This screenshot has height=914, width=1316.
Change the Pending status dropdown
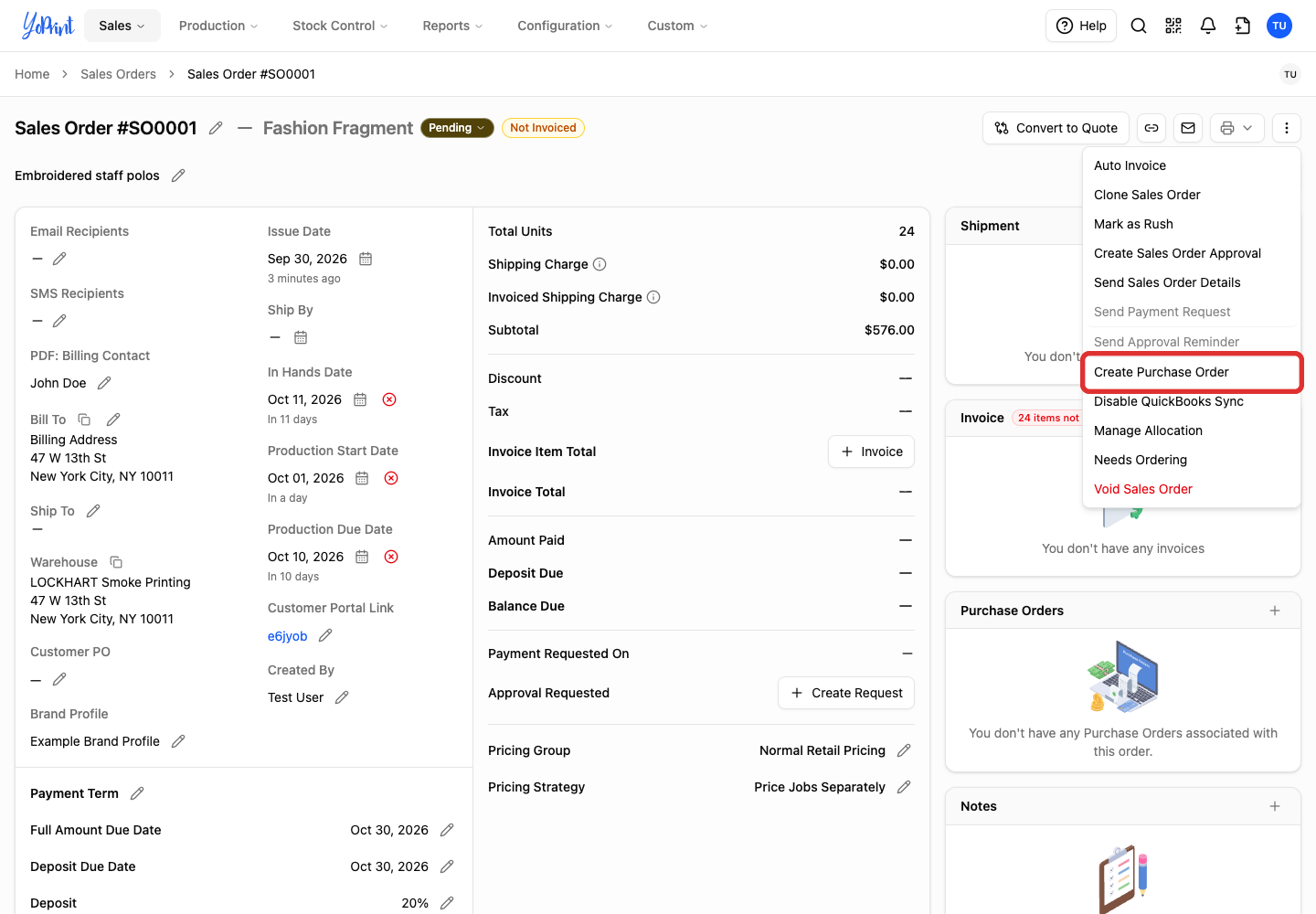pos(457,128)
